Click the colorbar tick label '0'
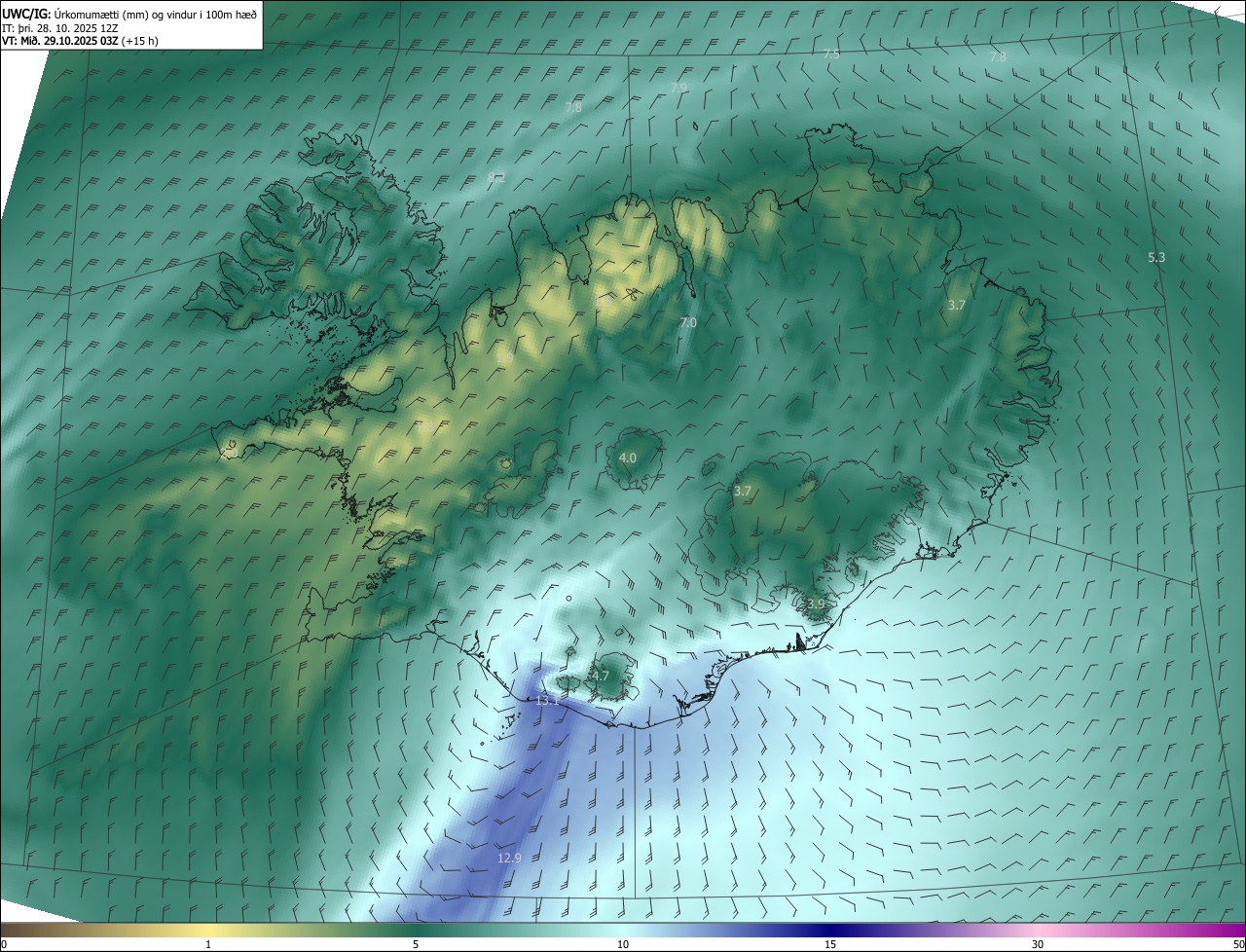The height and width of the screenshot is (952, 1246). coord(4,944)
